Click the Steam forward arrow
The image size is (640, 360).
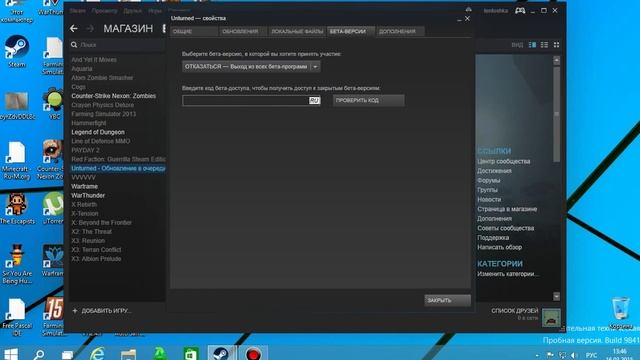(90, 29)
